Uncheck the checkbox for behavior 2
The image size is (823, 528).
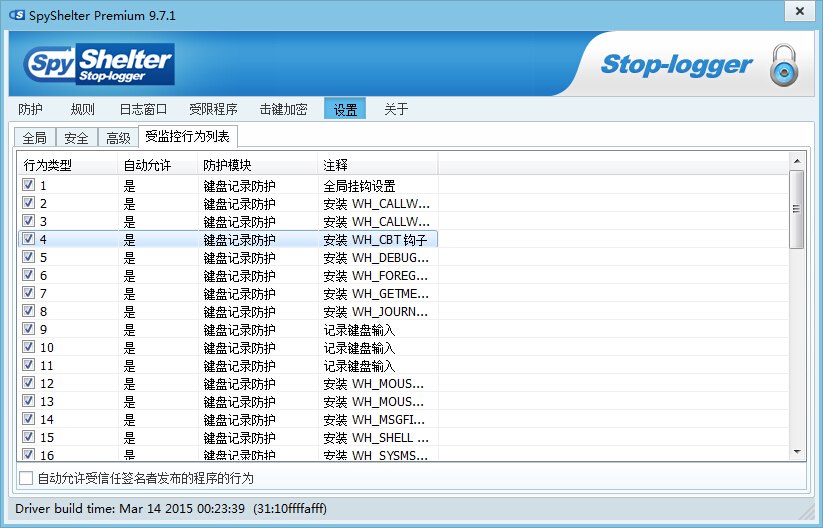[x=28, y=203]
